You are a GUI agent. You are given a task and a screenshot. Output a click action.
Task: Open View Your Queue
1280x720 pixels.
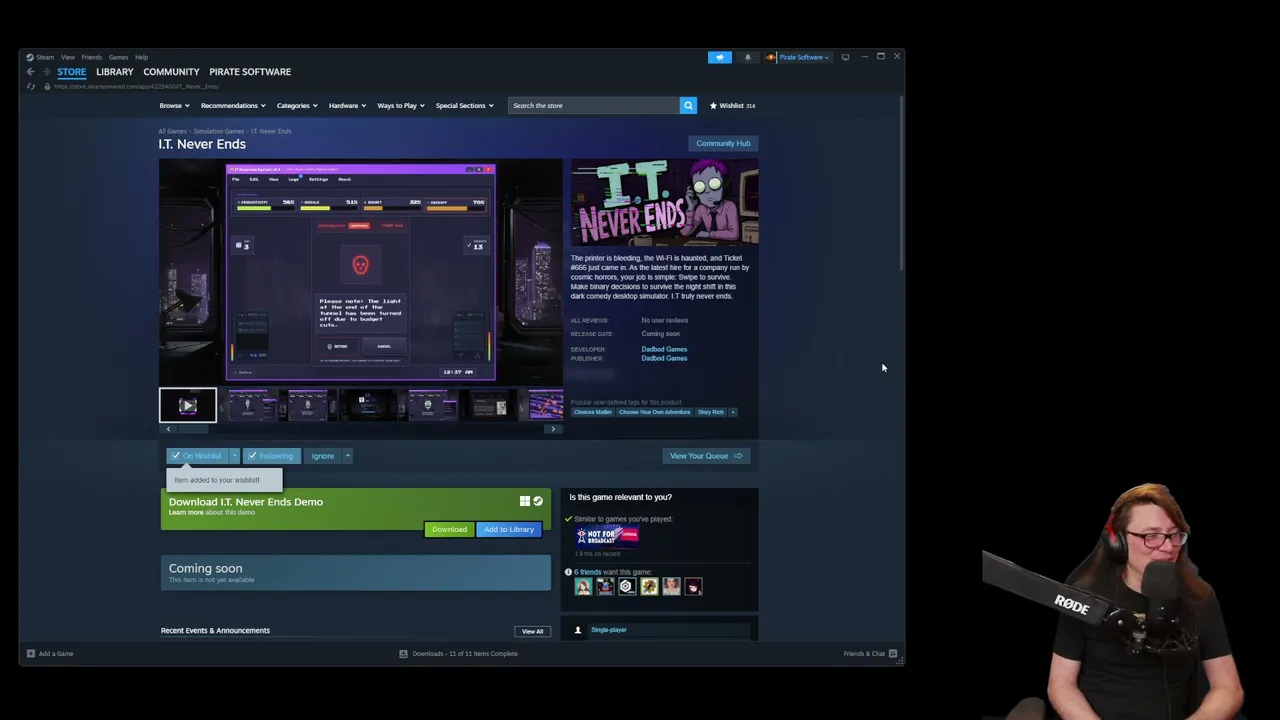point(706,456)
